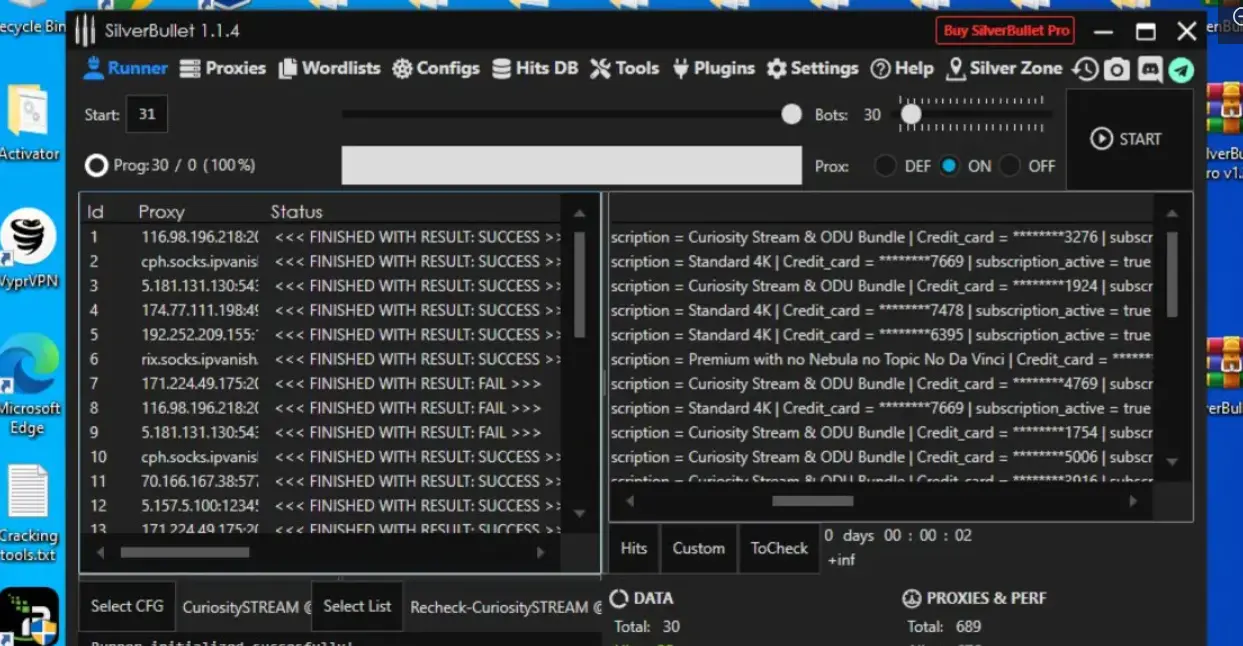Select the DEF proxy radio option
This screenshot has height=646, width=1243.
pos(885,166)
